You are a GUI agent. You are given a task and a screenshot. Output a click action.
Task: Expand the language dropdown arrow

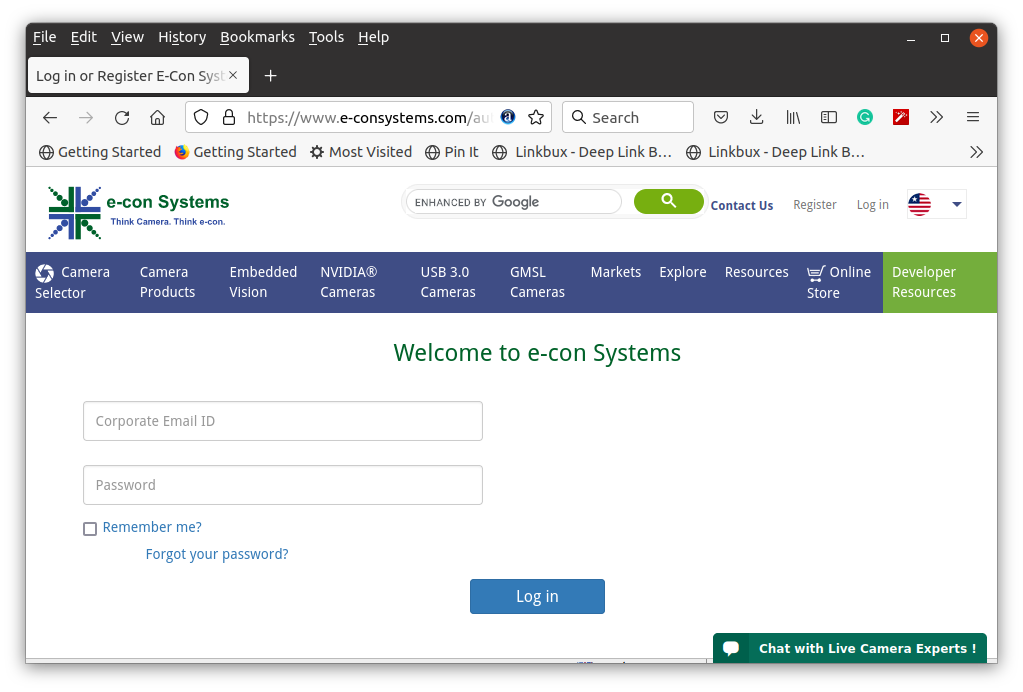956,205
